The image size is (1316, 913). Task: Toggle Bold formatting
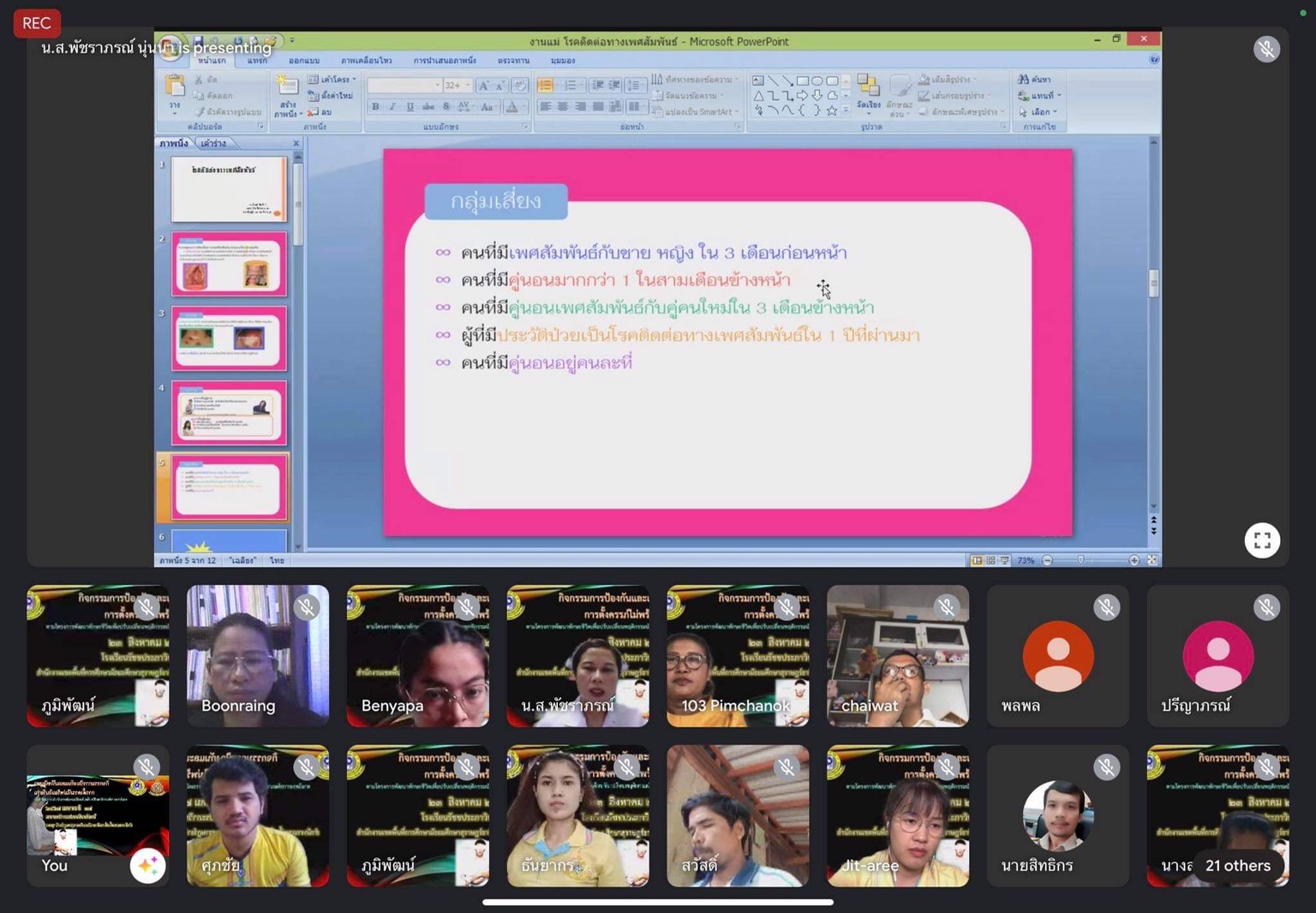click(x=375, y=107)
